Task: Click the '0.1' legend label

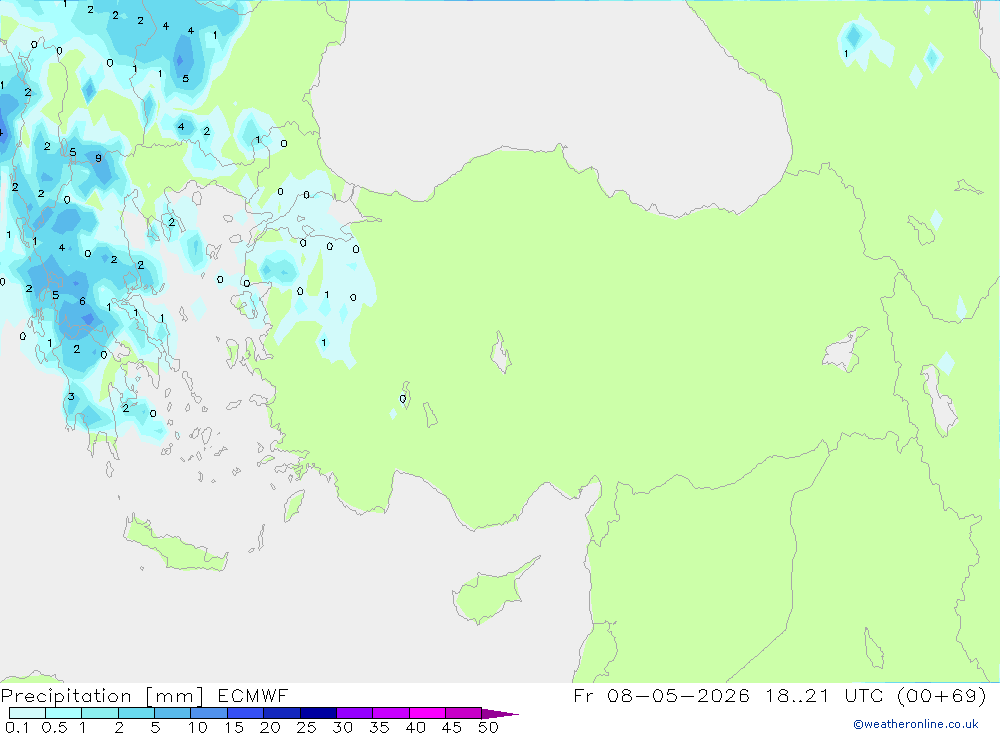Action: 17,727
